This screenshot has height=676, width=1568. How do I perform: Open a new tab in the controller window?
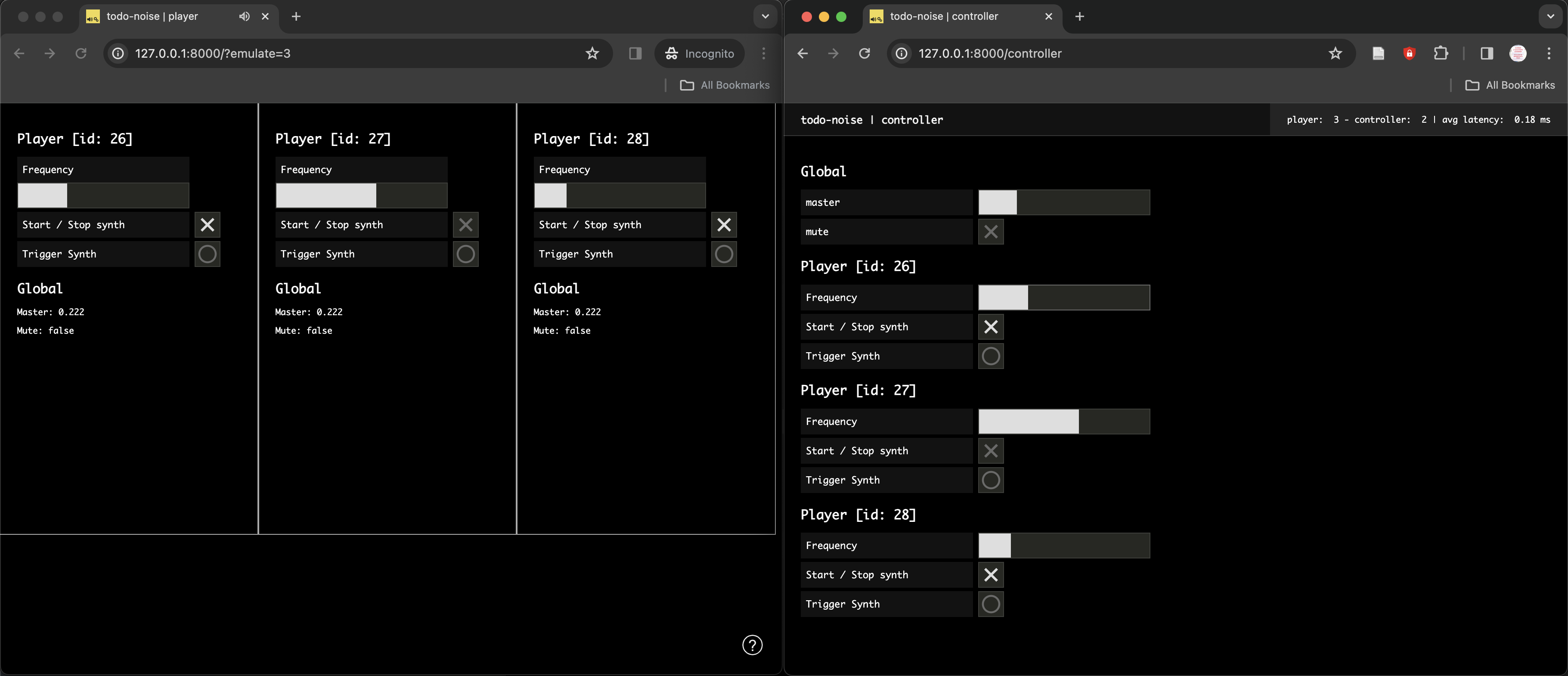pos(1079,16)
